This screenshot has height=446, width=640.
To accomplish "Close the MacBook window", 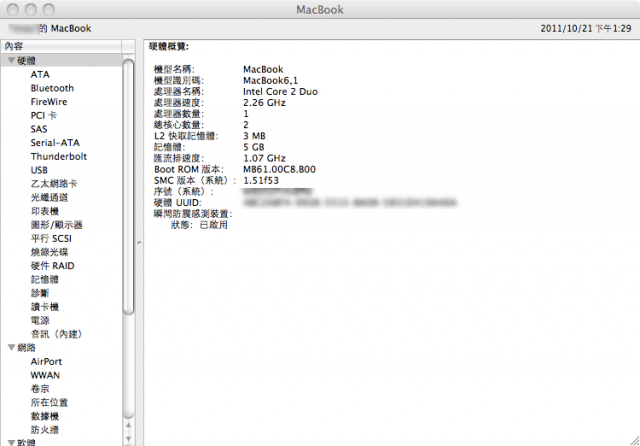I will pyautogui.click(x=13, y=9).
